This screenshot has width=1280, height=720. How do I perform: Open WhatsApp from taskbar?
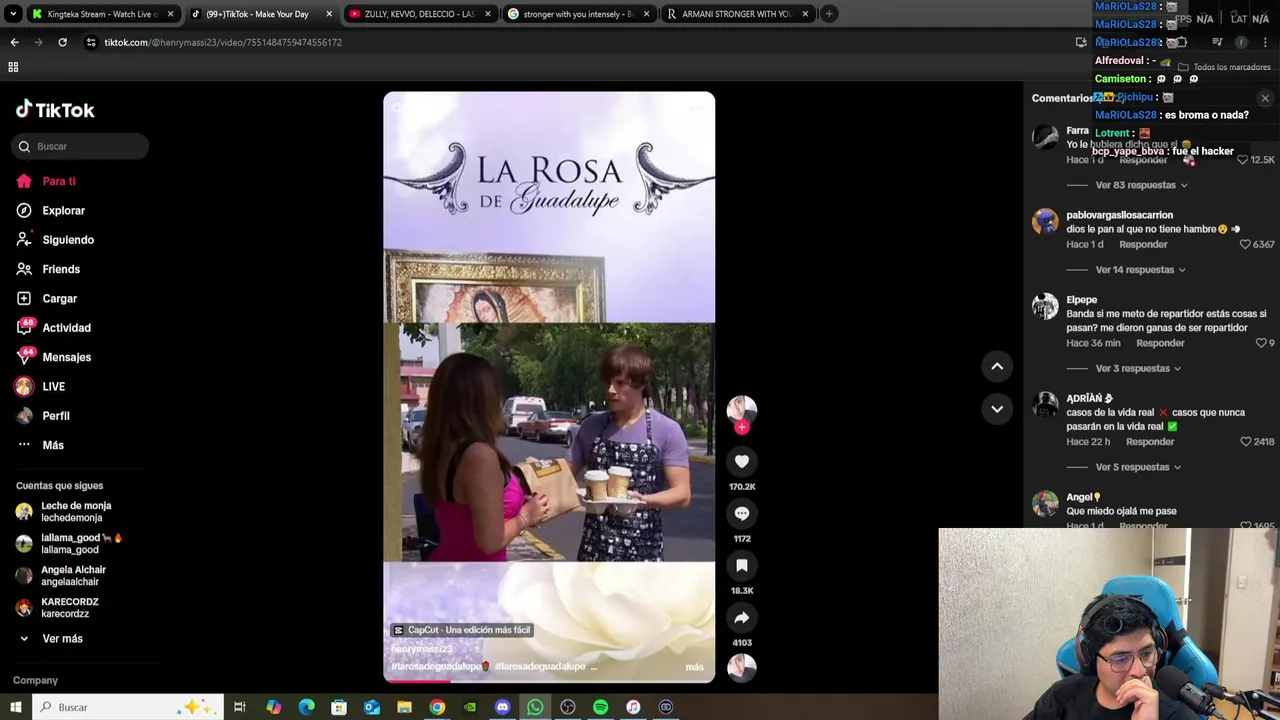[x=535, y=707]
